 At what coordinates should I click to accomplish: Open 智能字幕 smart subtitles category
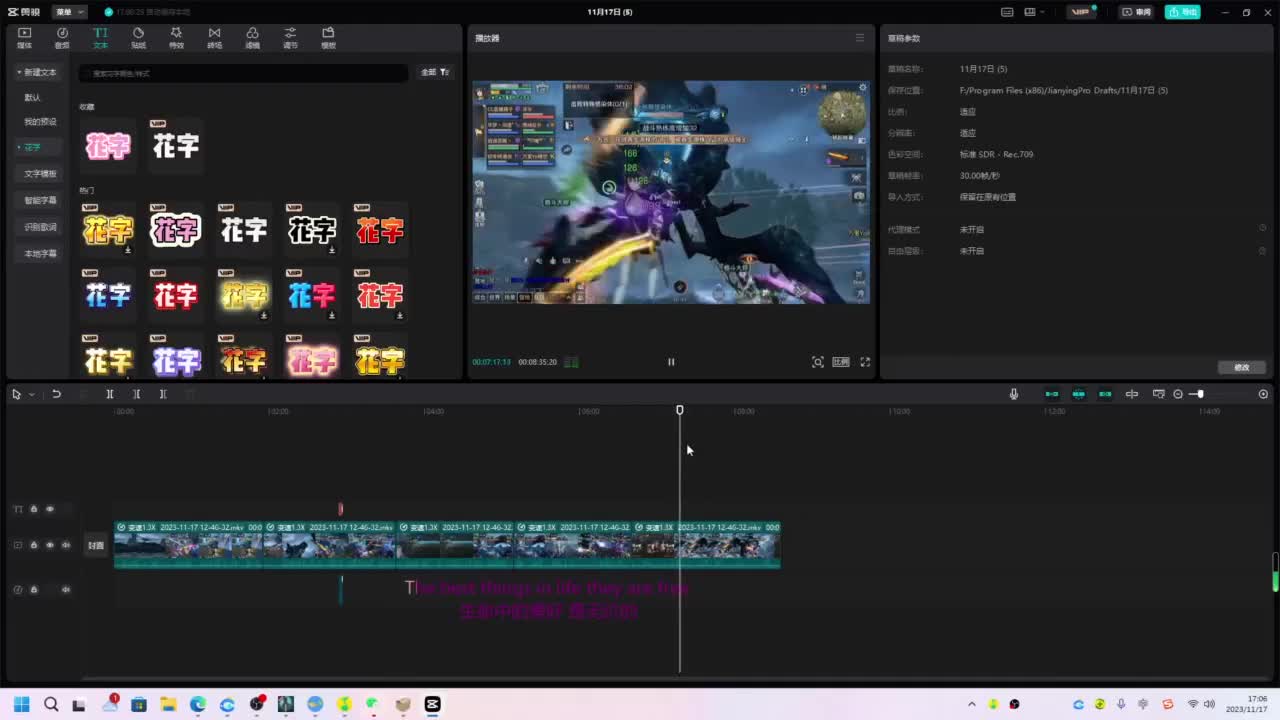pos(40,200)
